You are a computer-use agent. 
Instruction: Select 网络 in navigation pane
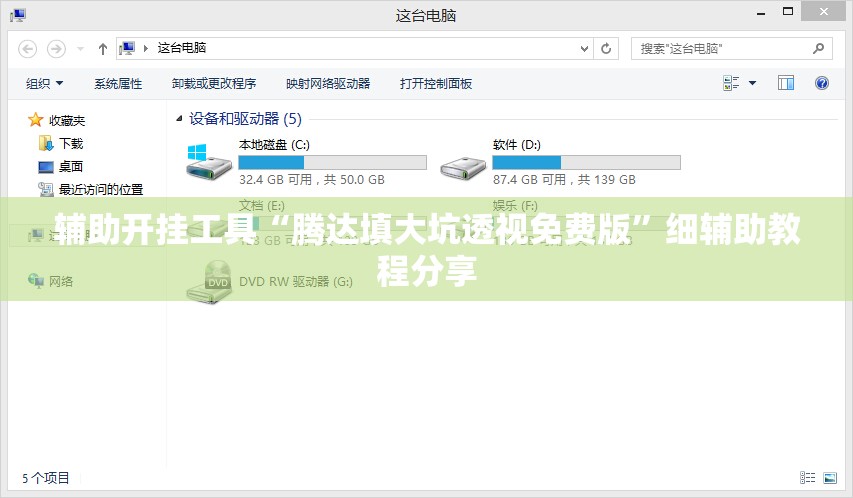pos(60,281)
